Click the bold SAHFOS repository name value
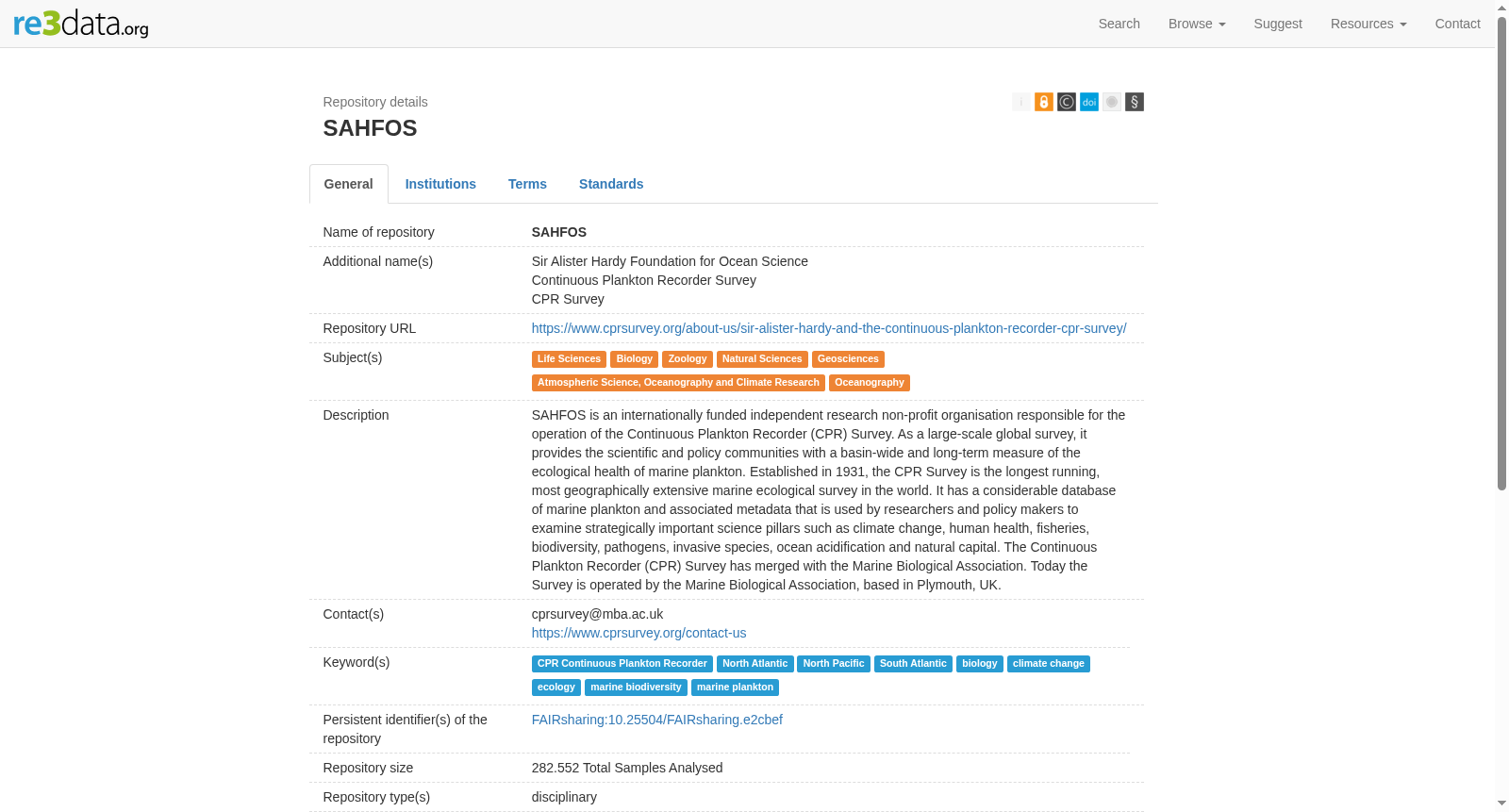Image resolution: width=1509 pixels, height=812 pixels. coord(559,232)
